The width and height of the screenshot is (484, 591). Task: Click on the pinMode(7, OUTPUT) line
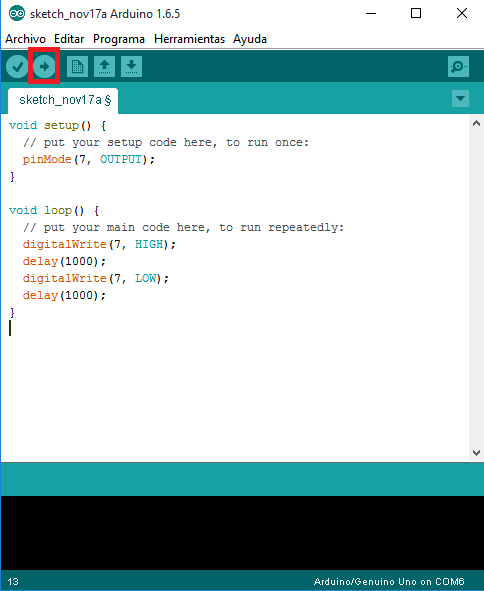89,159
